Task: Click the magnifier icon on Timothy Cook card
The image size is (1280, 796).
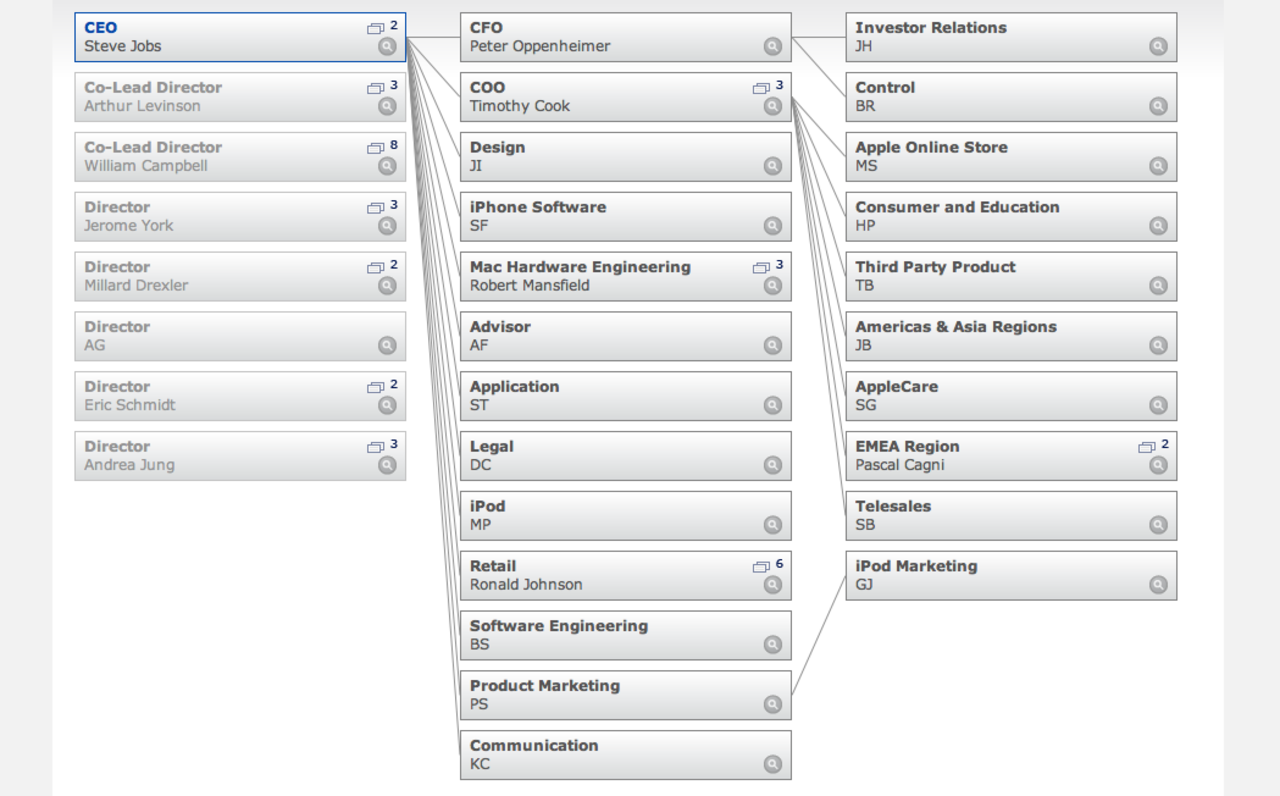Action: [x=772, y=106]
